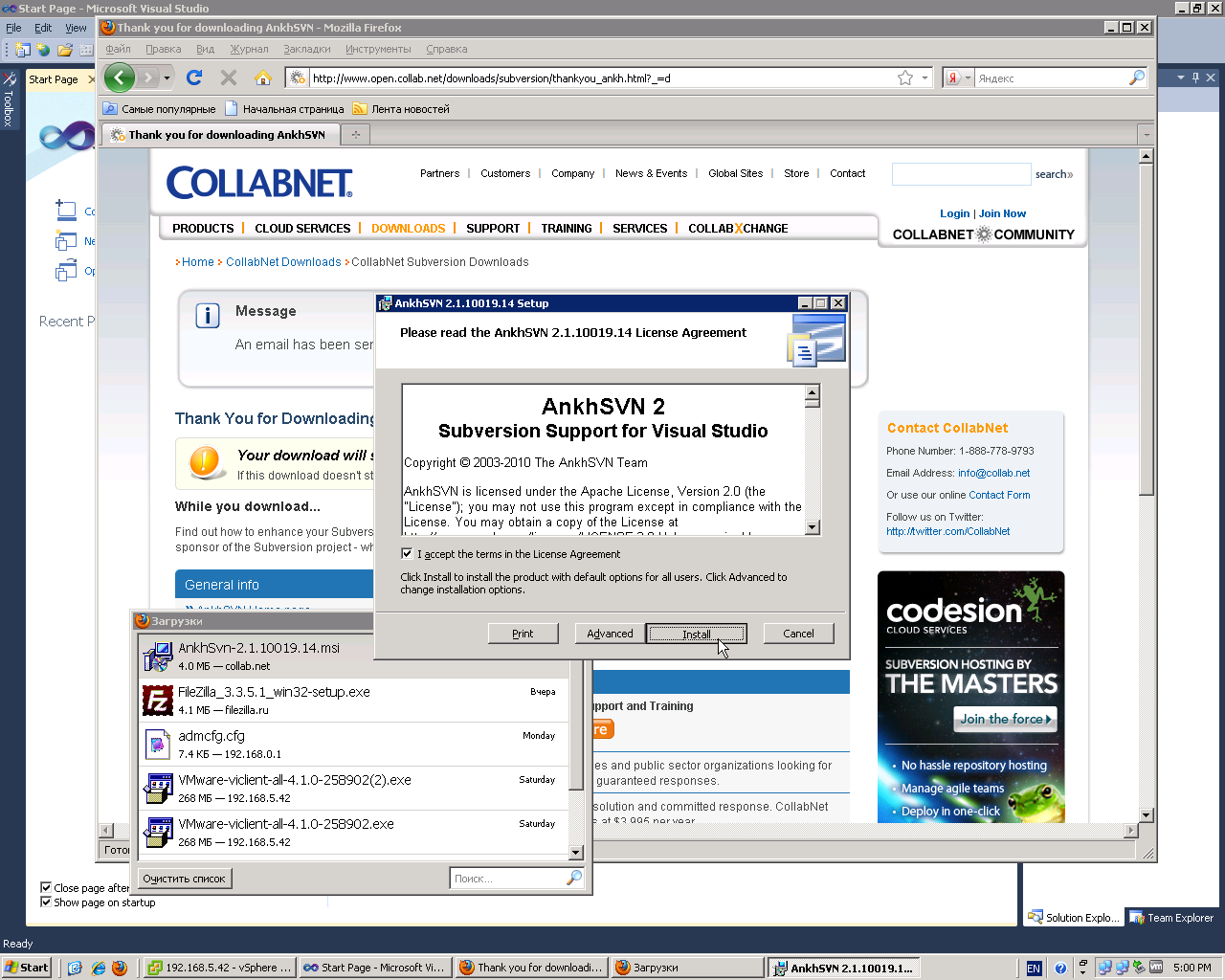1225x980 pixels.
Task: Open a new Firefox tab
Action: click(x=356, y=135)
